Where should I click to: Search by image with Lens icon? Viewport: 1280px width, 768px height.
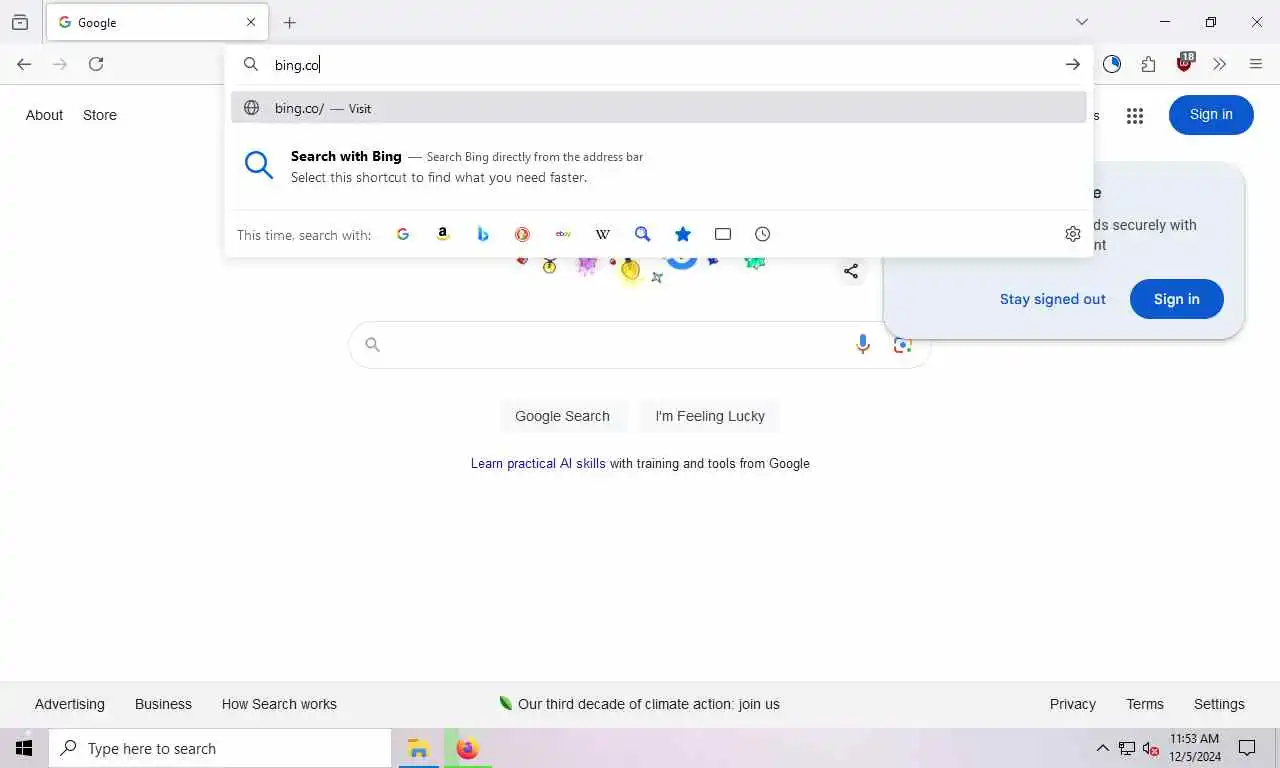903,345
